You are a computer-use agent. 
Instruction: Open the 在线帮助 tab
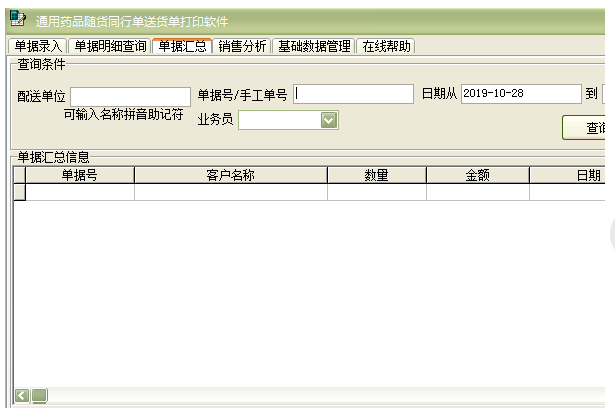(386, 46)
